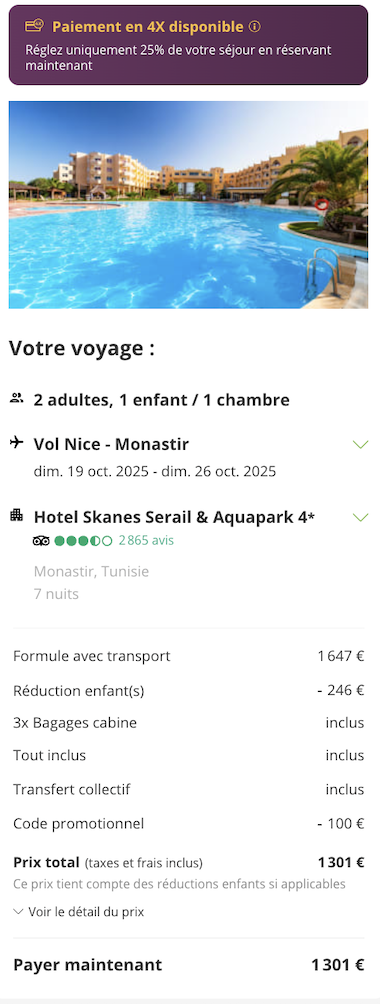
Task: Click the airplane icon next to Vol Nice
Action: pyautogui.click(x=17, y=442)
